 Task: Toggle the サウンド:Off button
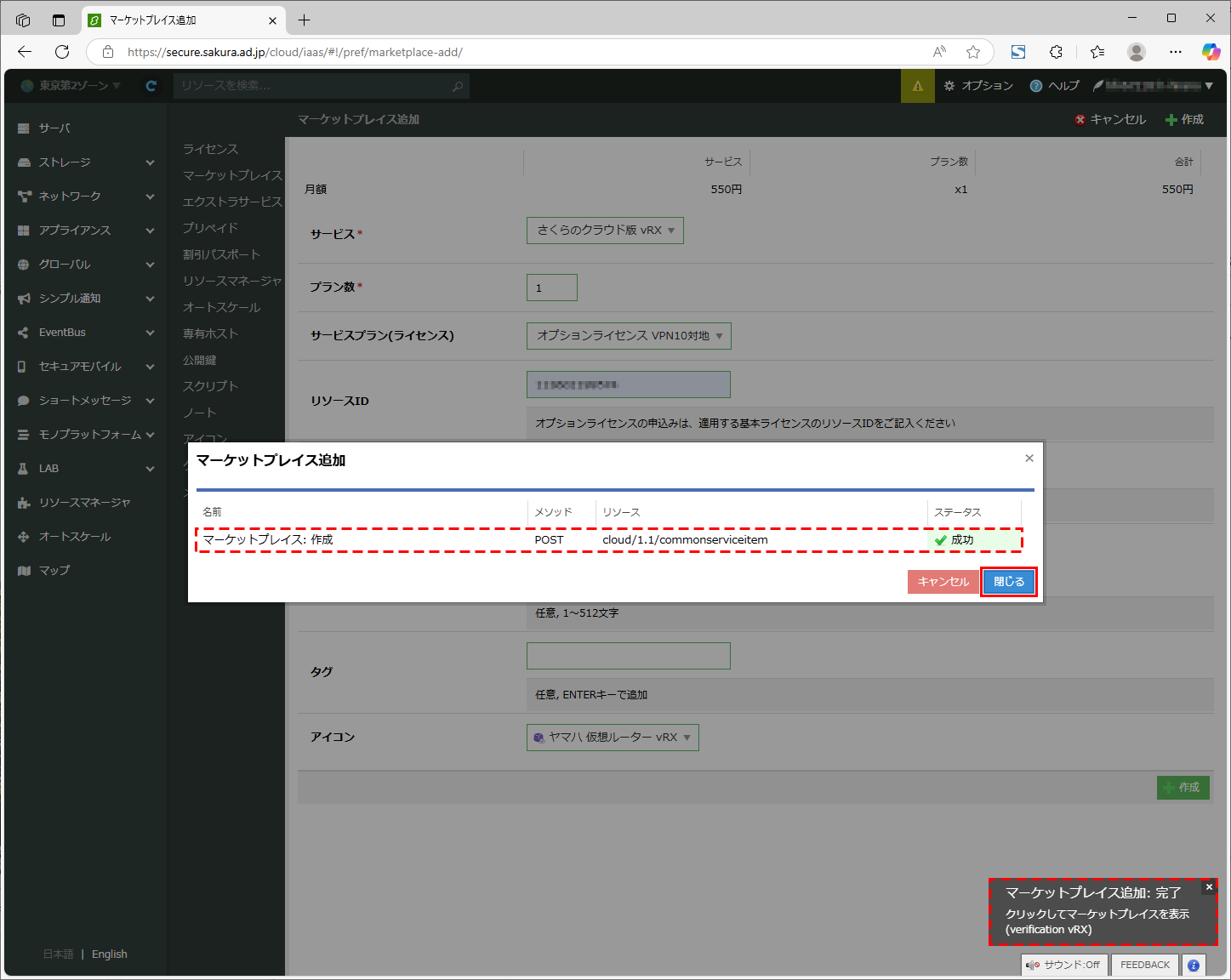1063,965
